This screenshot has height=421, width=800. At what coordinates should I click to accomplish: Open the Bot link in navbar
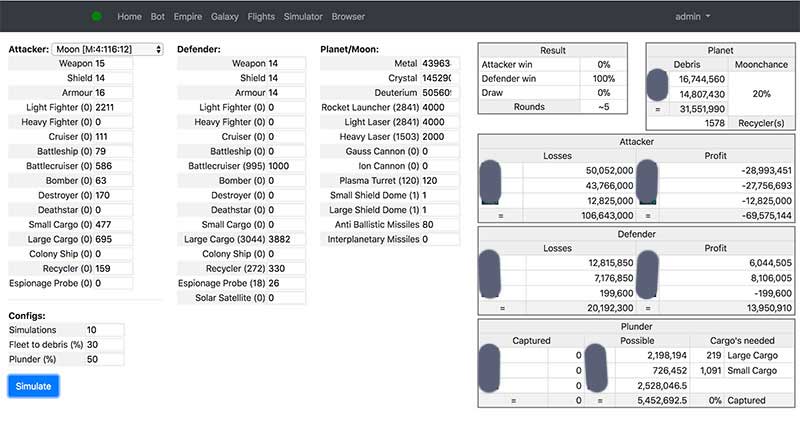tap(156, 17)
